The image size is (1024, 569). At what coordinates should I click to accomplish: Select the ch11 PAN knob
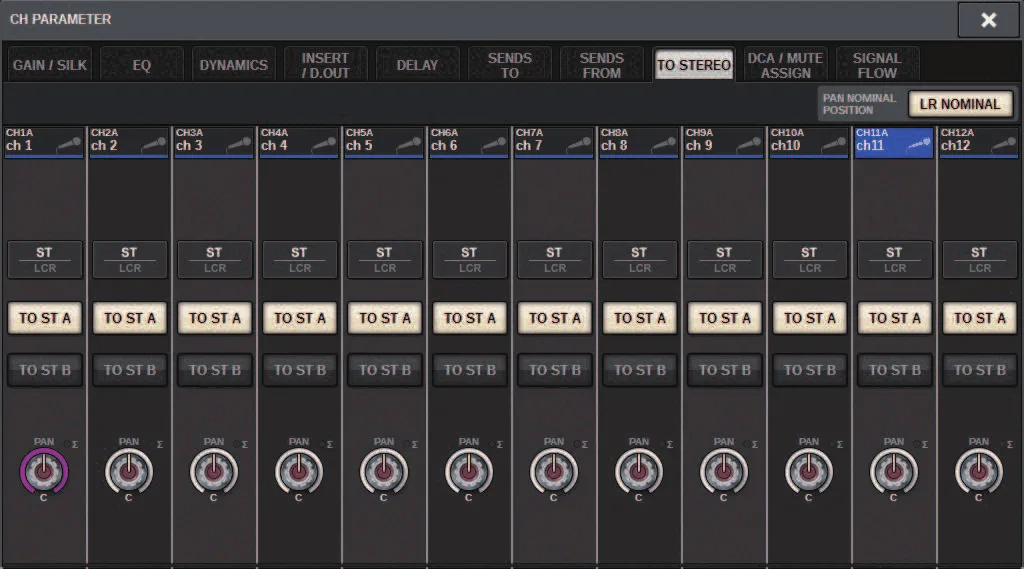click(x=893, y=471)
